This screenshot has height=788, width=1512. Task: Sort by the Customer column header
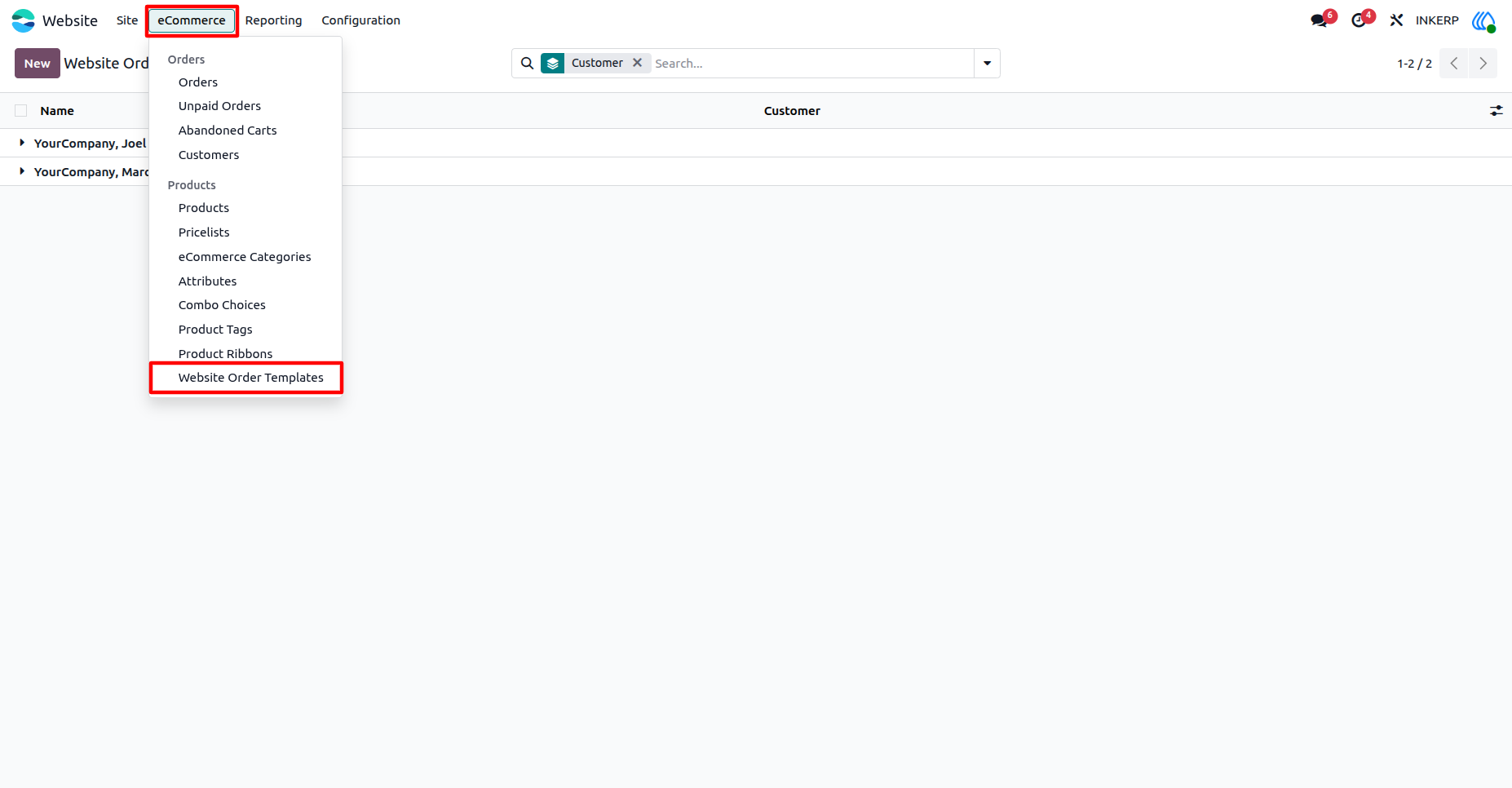[792, 111]
